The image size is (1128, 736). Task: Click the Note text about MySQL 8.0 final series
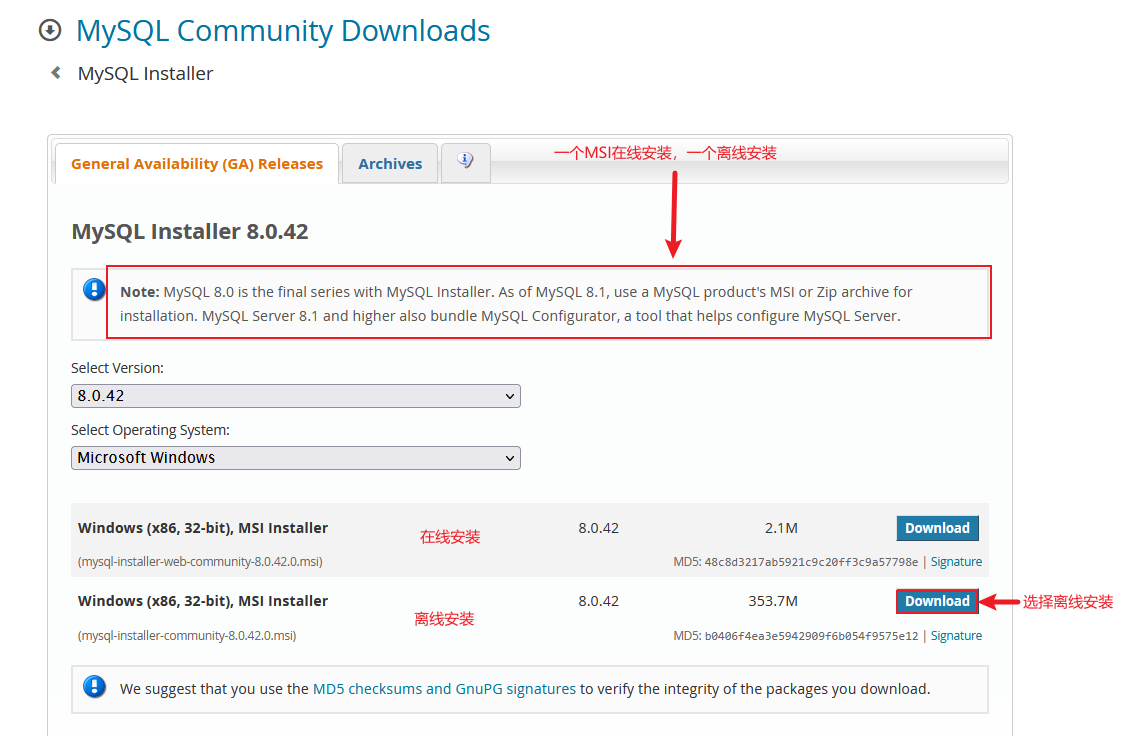tap(516, 304)
